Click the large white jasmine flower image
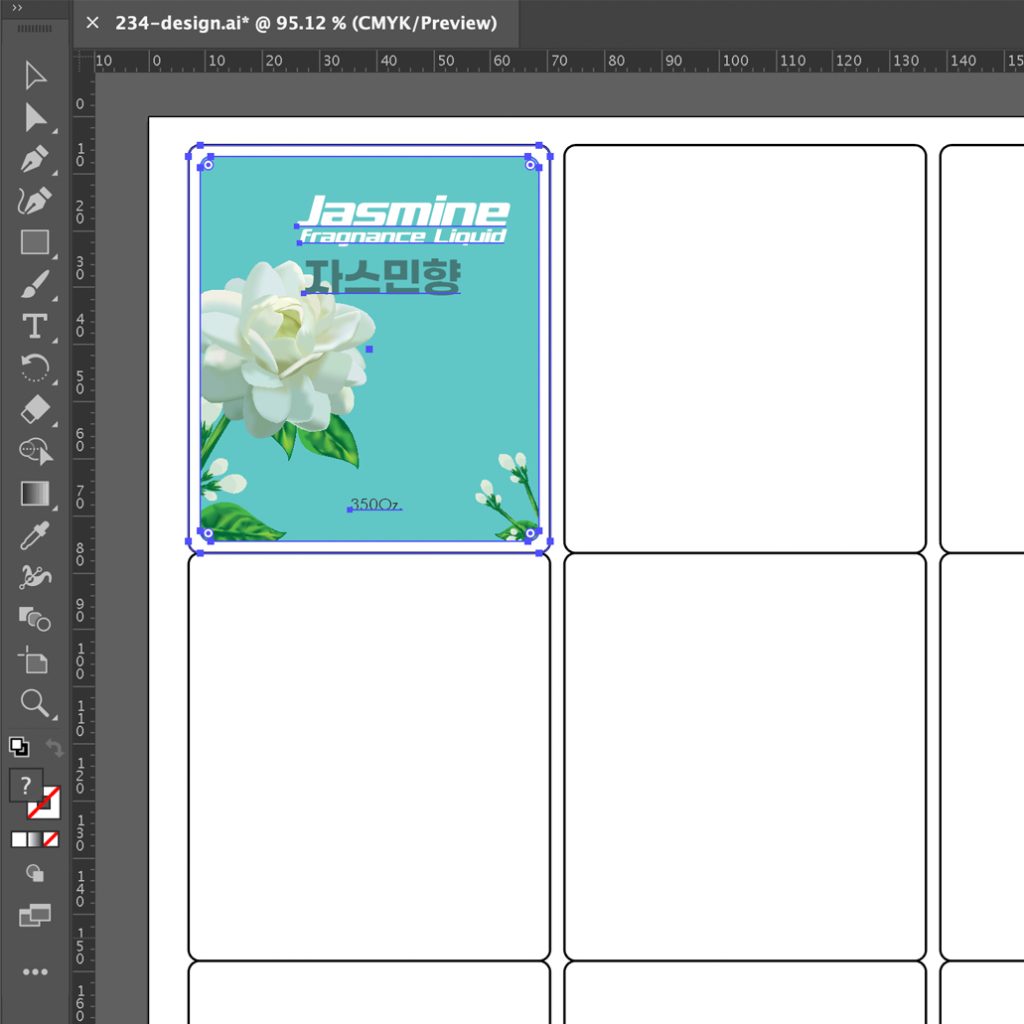 [x=285, y=349]
